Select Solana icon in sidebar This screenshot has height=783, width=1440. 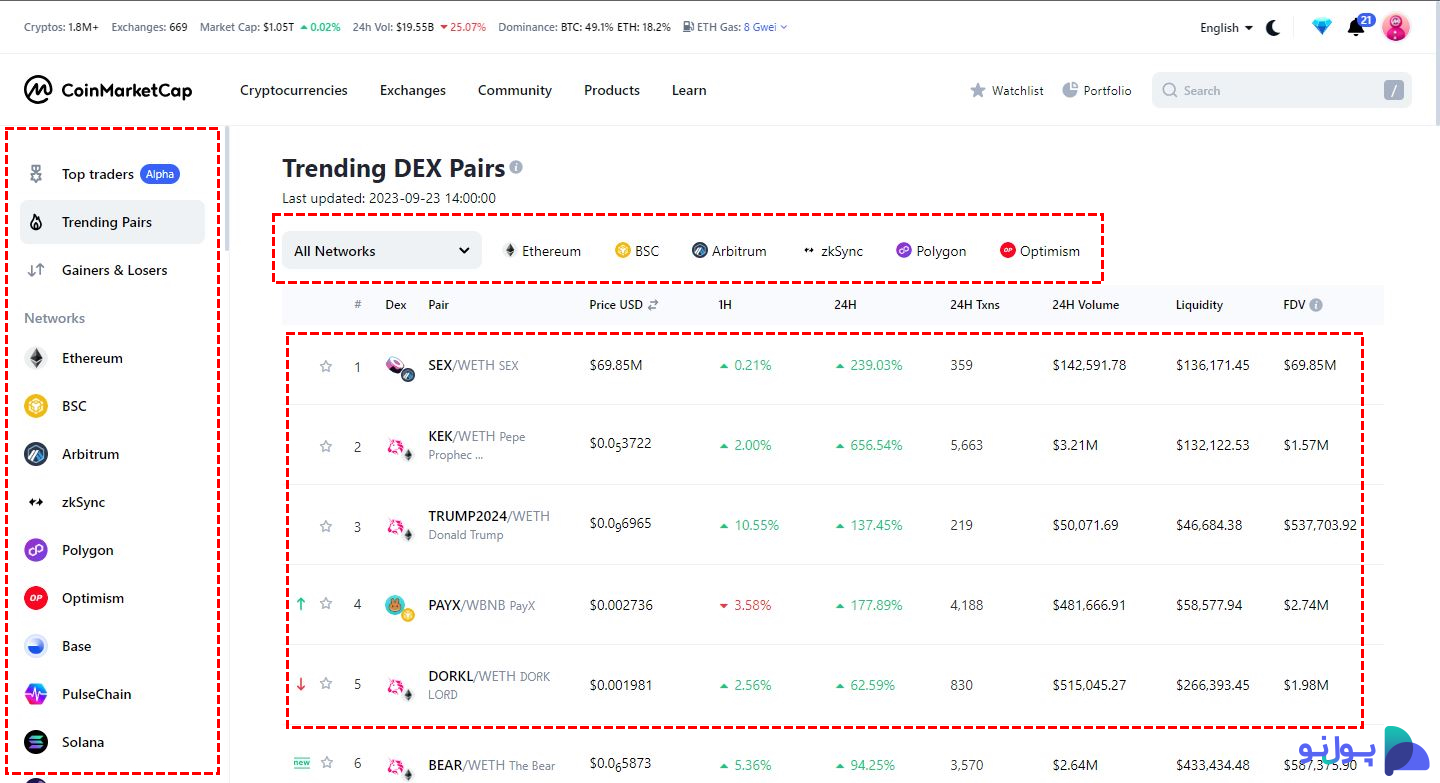click(36, 742)
